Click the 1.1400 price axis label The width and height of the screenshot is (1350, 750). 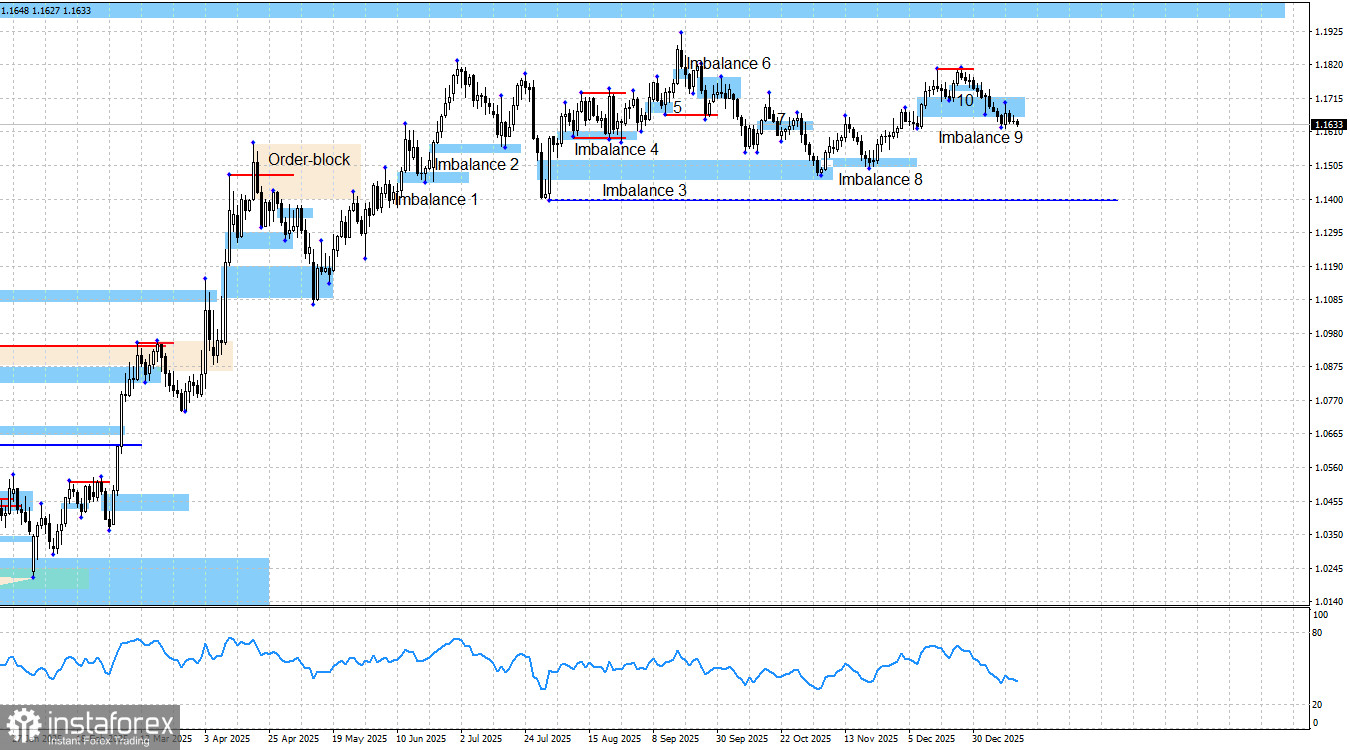1329,199
